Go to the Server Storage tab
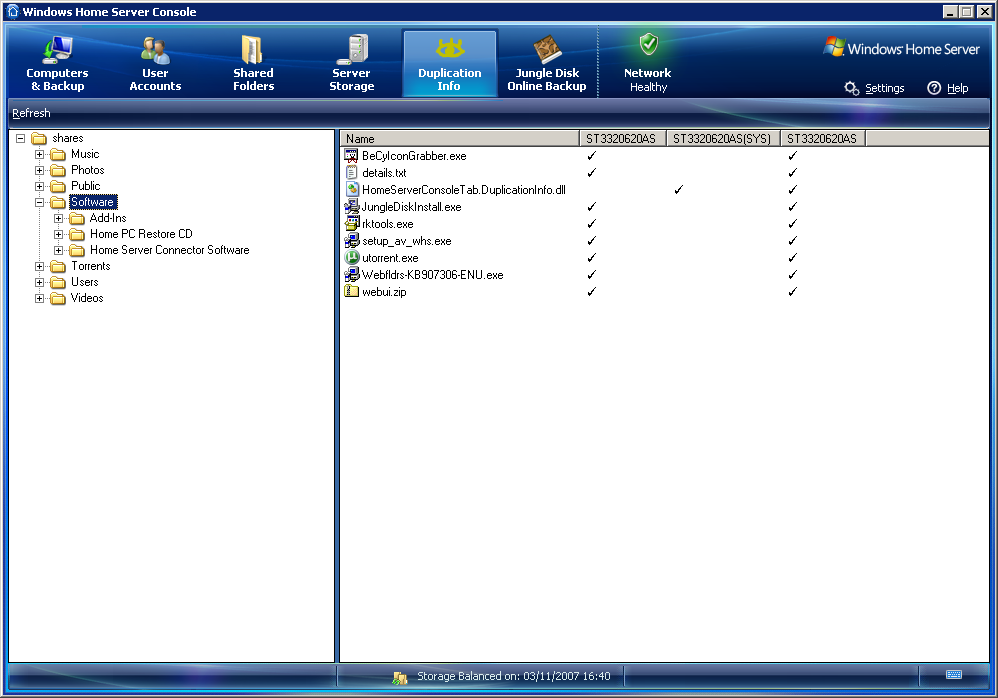 (351, 64)
